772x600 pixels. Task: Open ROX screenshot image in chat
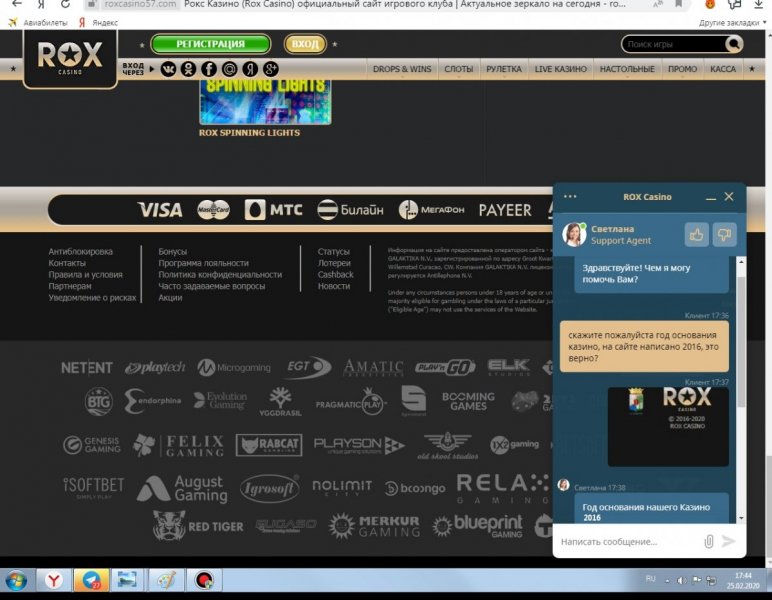coord(668,426)
